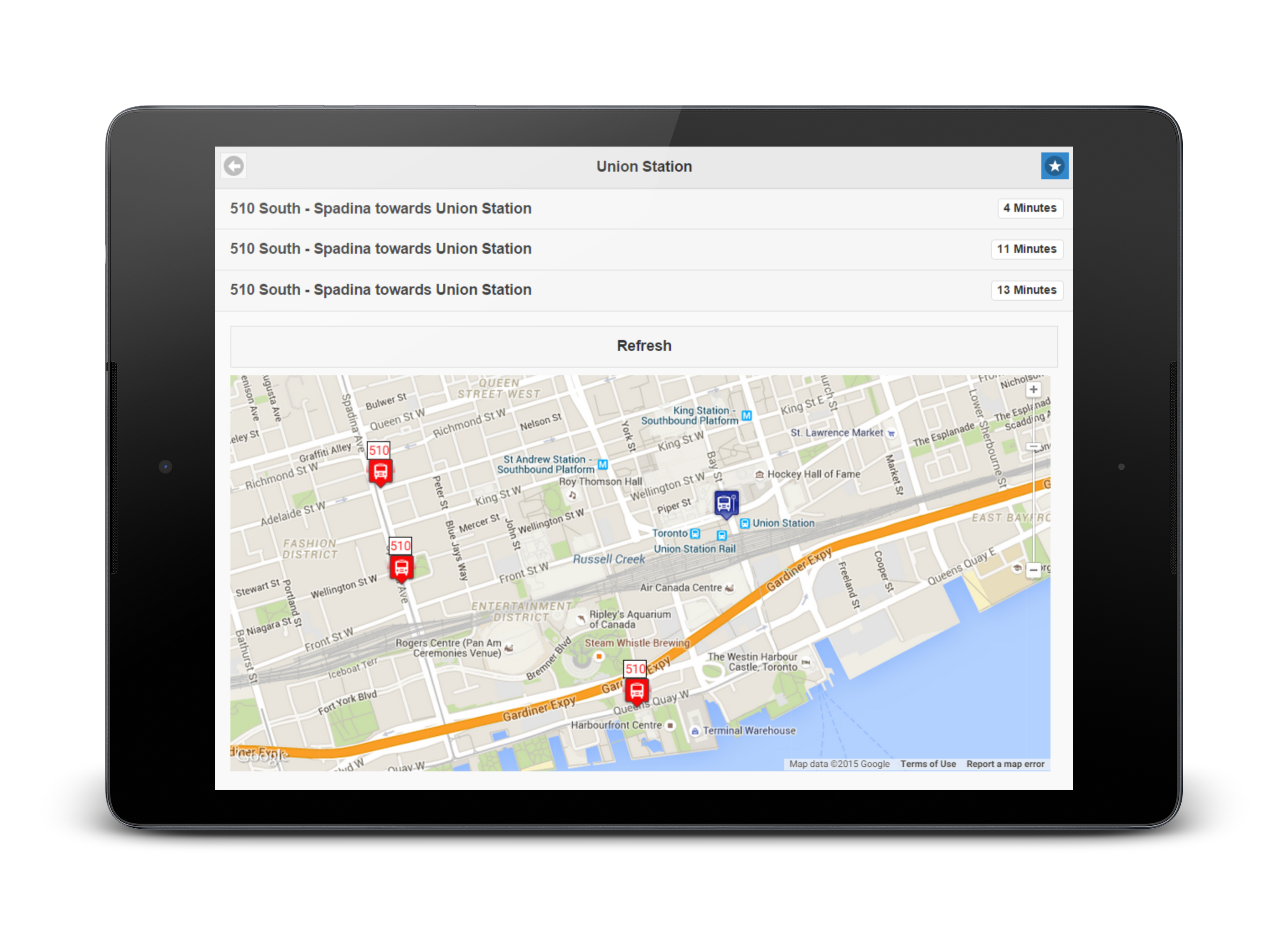Tap the 13 Minutes badge
Viewport: 1288px width, 935px height.
1026,290
